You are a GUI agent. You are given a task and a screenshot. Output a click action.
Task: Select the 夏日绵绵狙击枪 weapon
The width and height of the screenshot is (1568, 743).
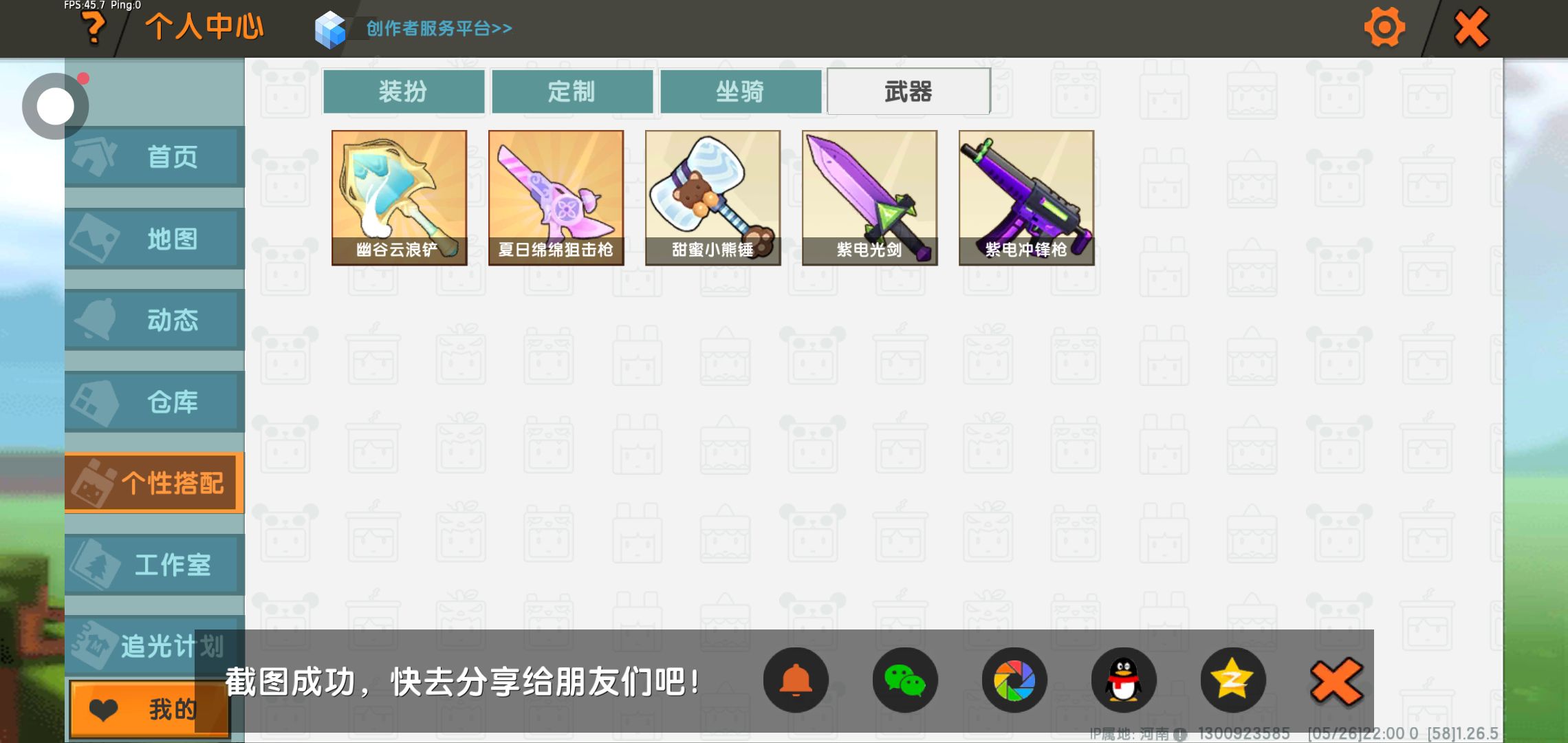coord(556,198)
